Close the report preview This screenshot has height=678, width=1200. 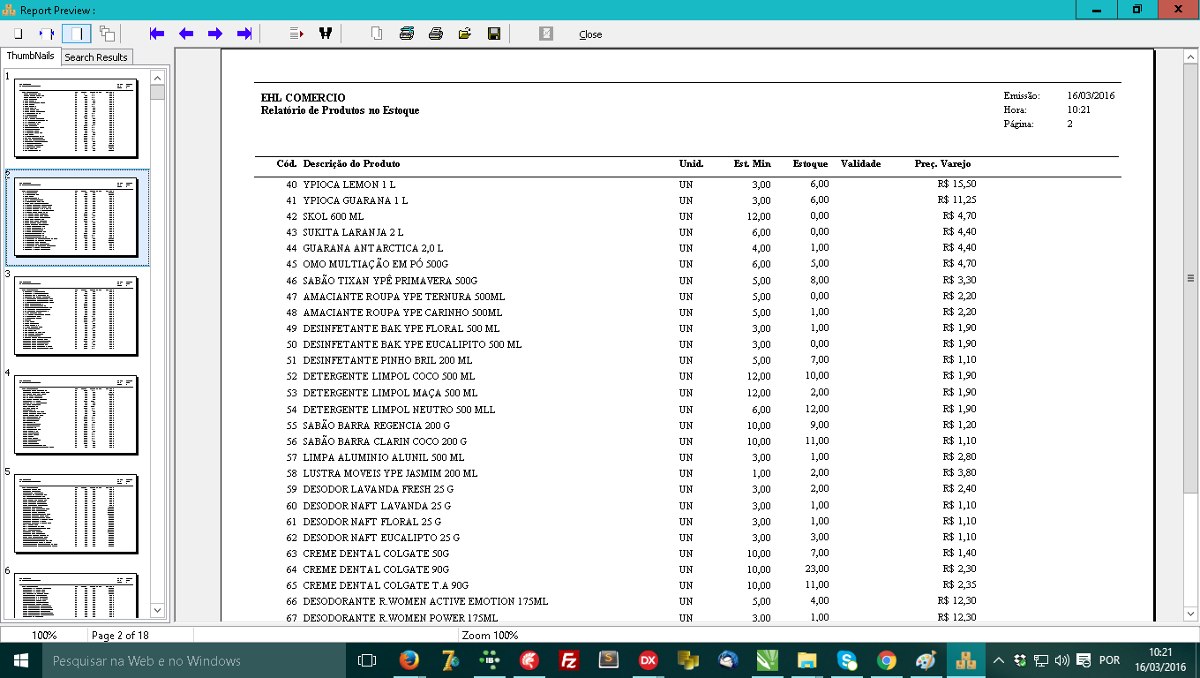591,34
